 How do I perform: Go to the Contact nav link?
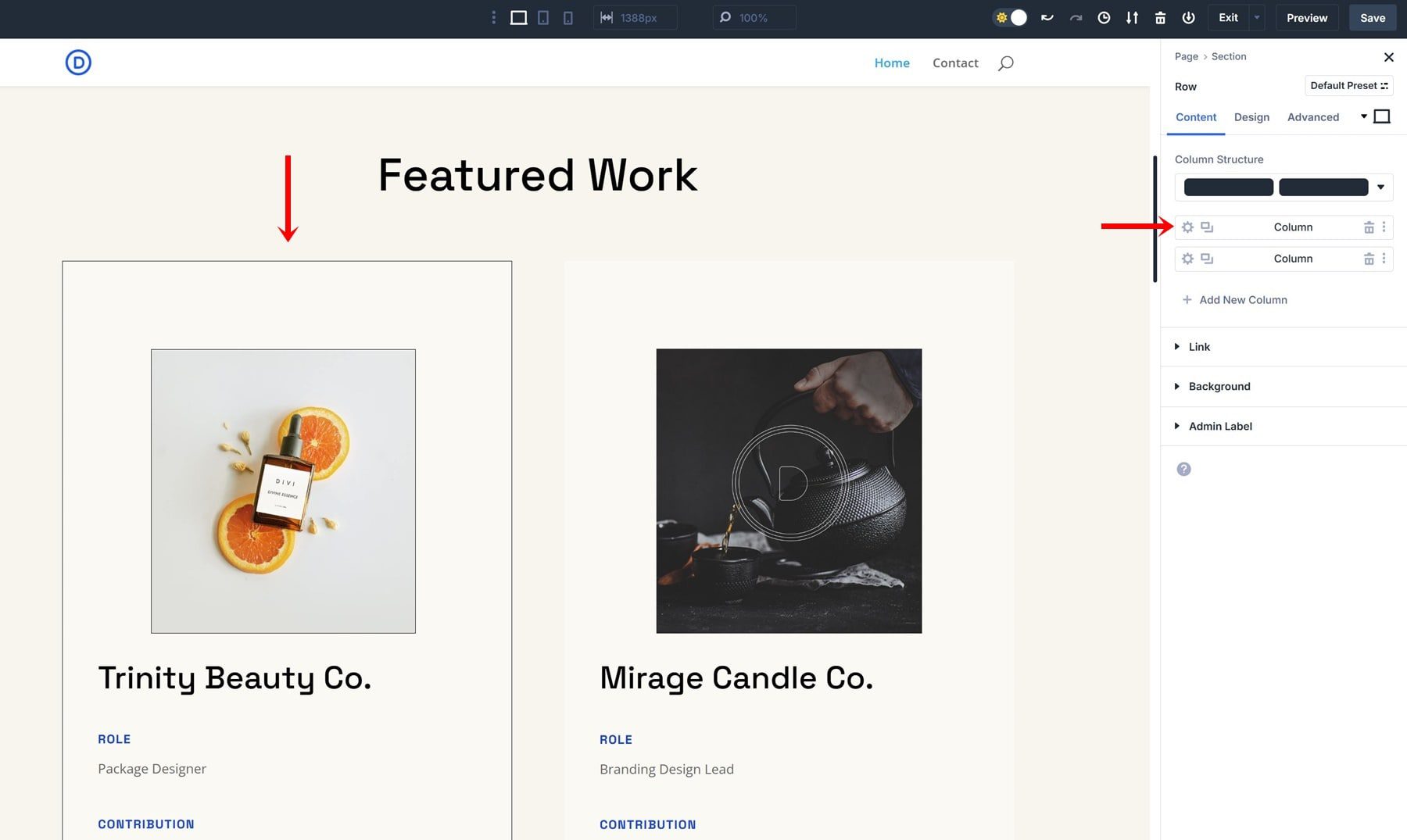pos(955,63)
